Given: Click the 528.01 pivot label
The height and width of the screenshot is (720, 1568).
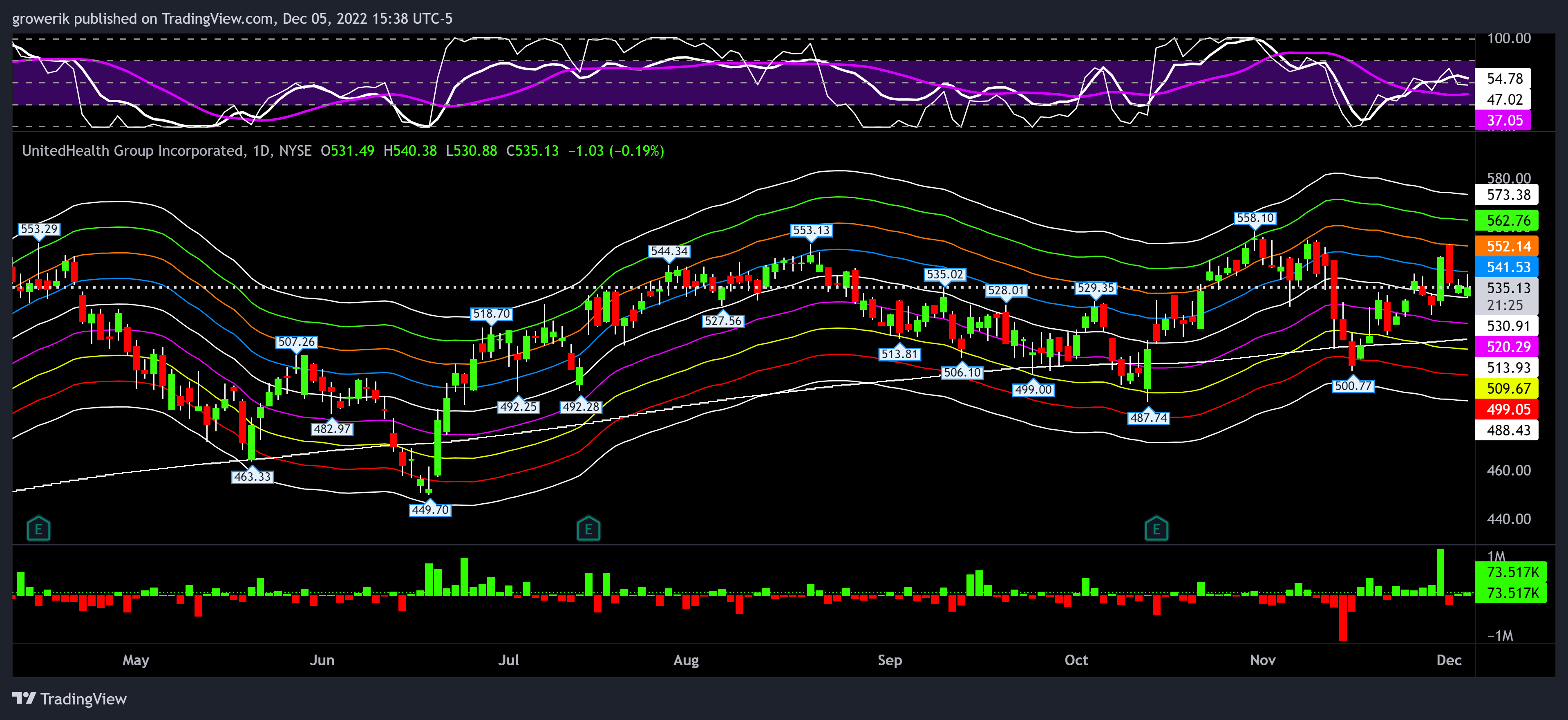Looking at the screenshot, I should pos(1006,291).
